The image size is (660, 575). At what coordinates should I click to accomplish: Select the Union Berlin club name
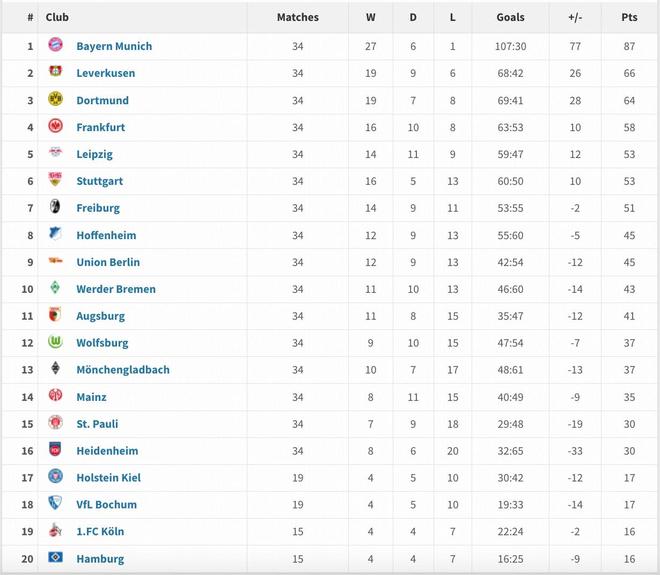(108, 262)
